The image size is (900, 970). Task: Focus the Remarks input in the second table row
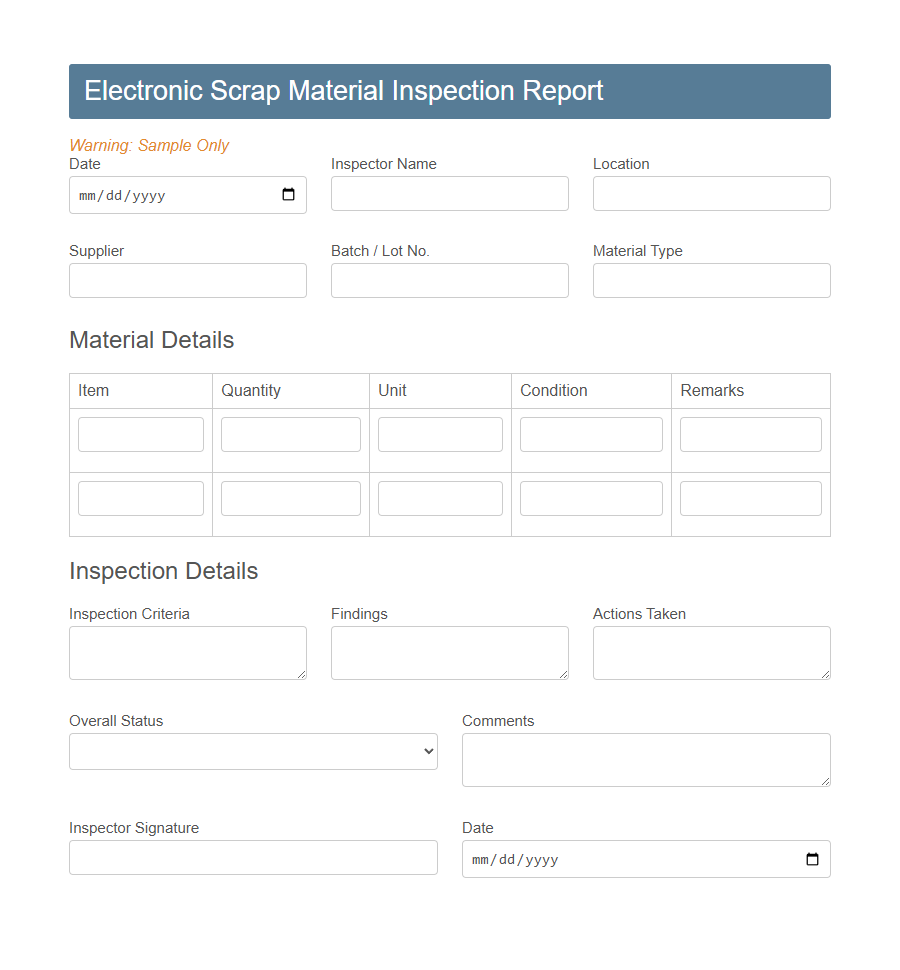click(750, 498)
